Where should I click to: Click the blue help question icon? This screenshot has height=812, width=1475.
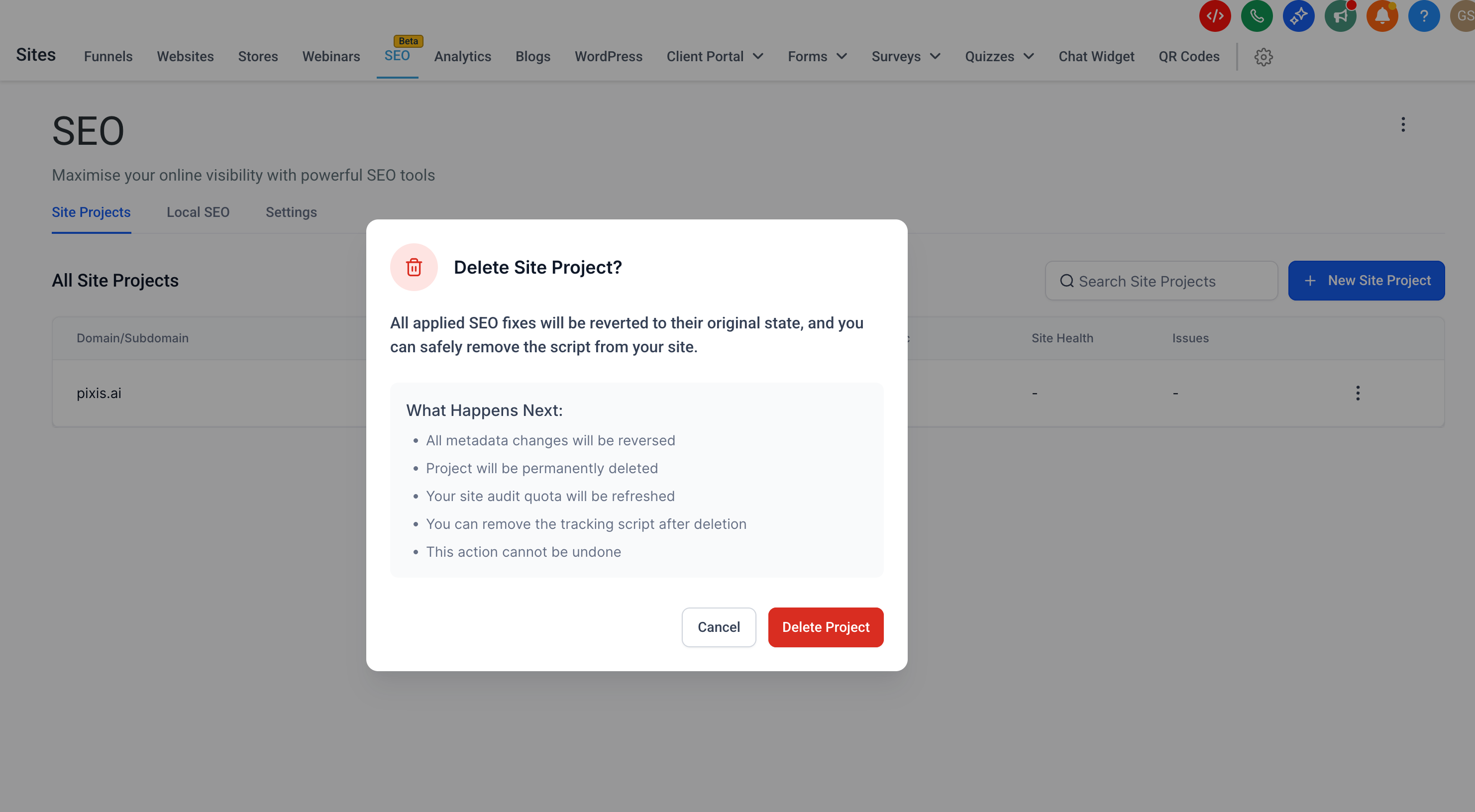[x=1423, y=16]
